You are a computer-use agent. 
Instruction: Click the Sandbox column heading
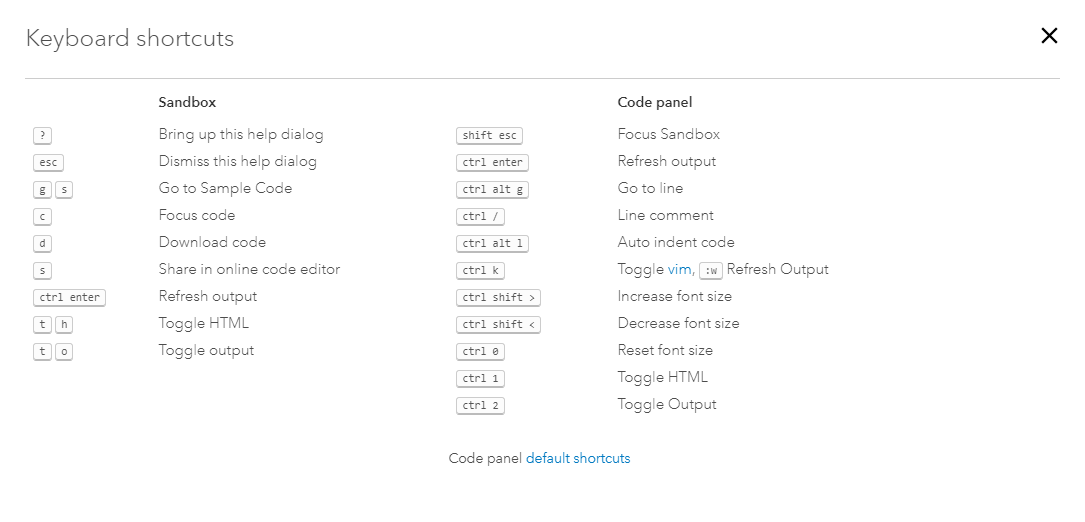pyautogui.click(x=187, y=102)
